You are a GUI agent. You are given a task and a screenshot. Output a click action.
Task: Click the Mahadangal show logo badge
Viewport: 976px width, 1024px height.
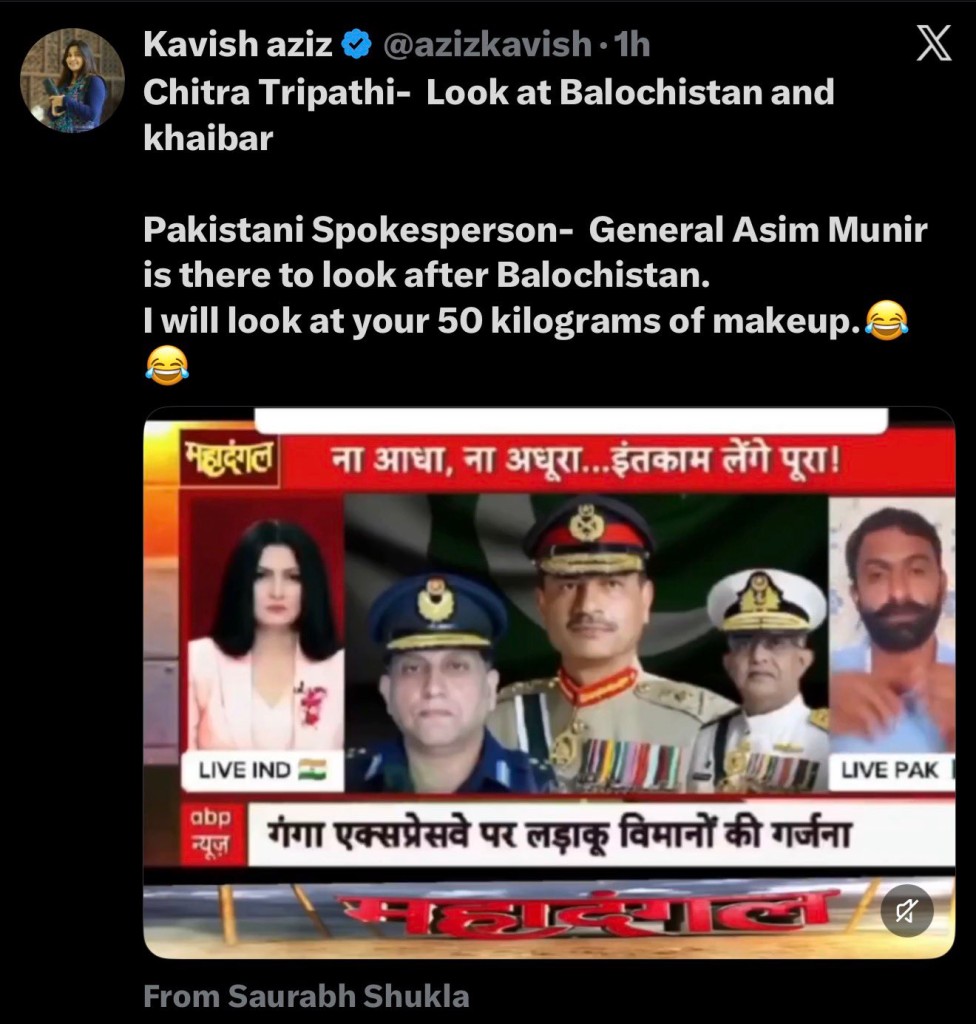(229, 461)
